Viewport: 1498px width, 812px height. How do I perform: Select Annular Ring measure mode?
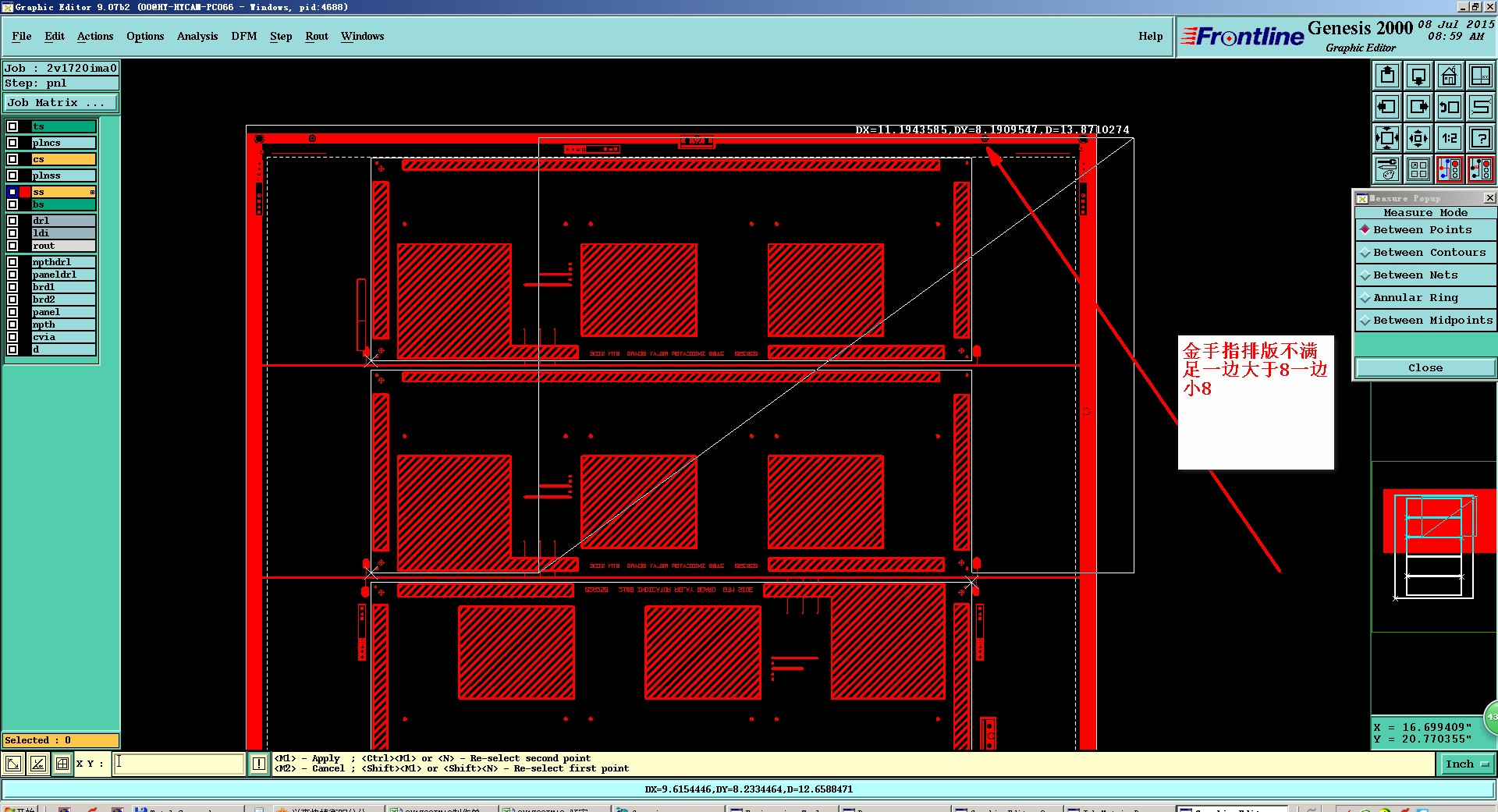pos(1425,298)
